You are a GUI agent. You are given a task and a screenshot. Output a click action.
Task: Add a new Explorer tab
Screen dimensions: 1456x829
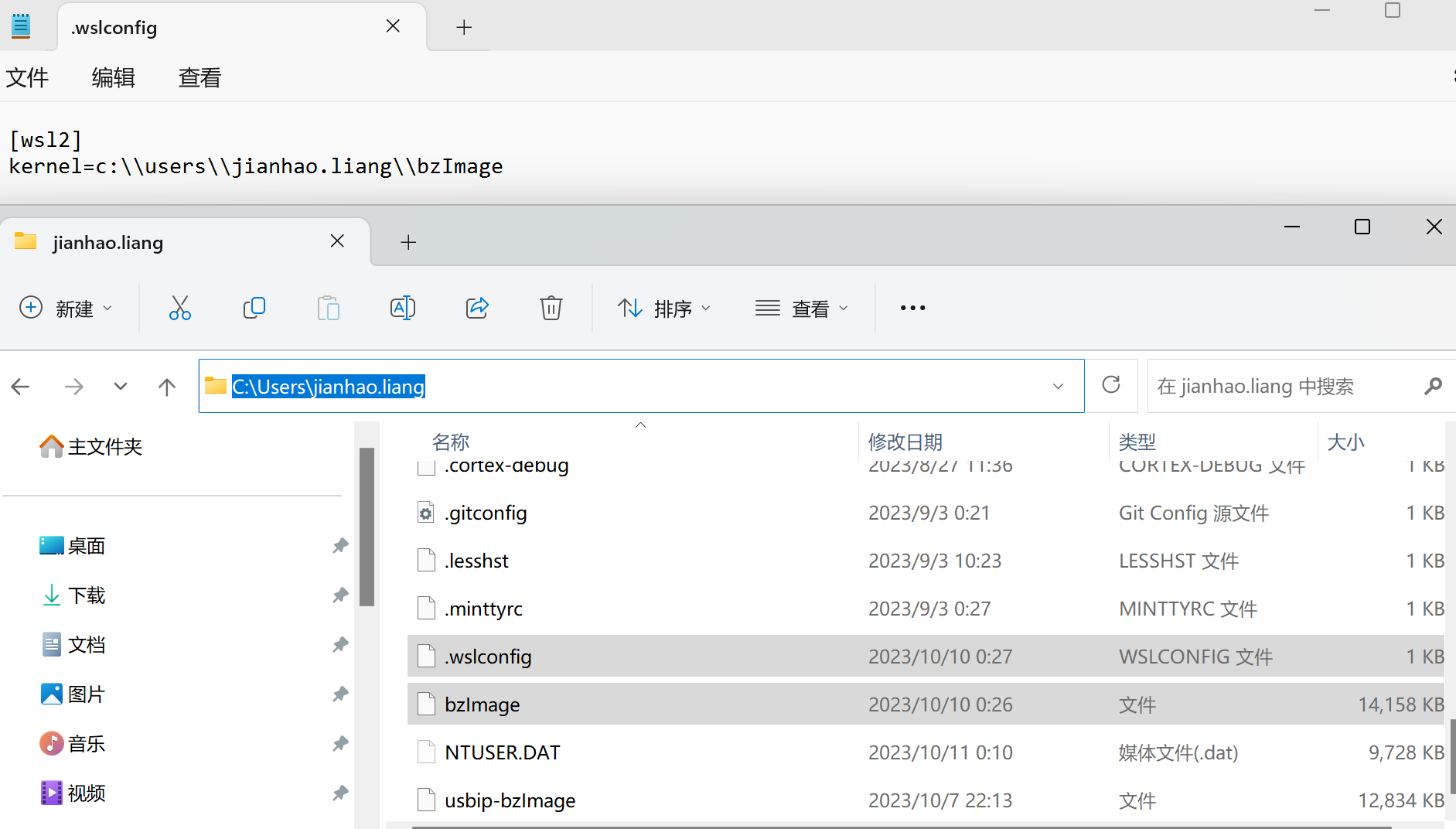[408, 242]
